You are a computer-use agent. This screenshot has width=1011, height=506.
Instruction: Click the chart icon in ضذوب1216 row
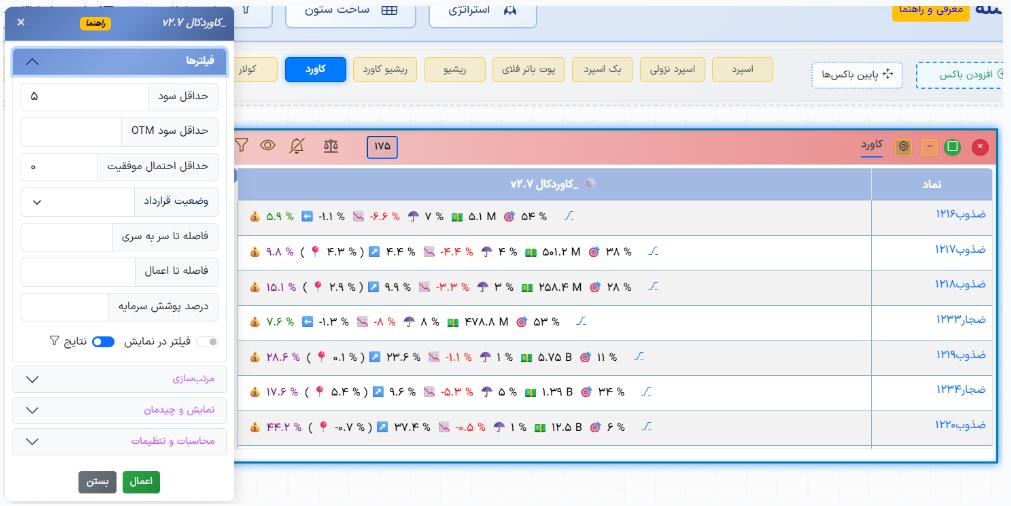pos(568,217)
